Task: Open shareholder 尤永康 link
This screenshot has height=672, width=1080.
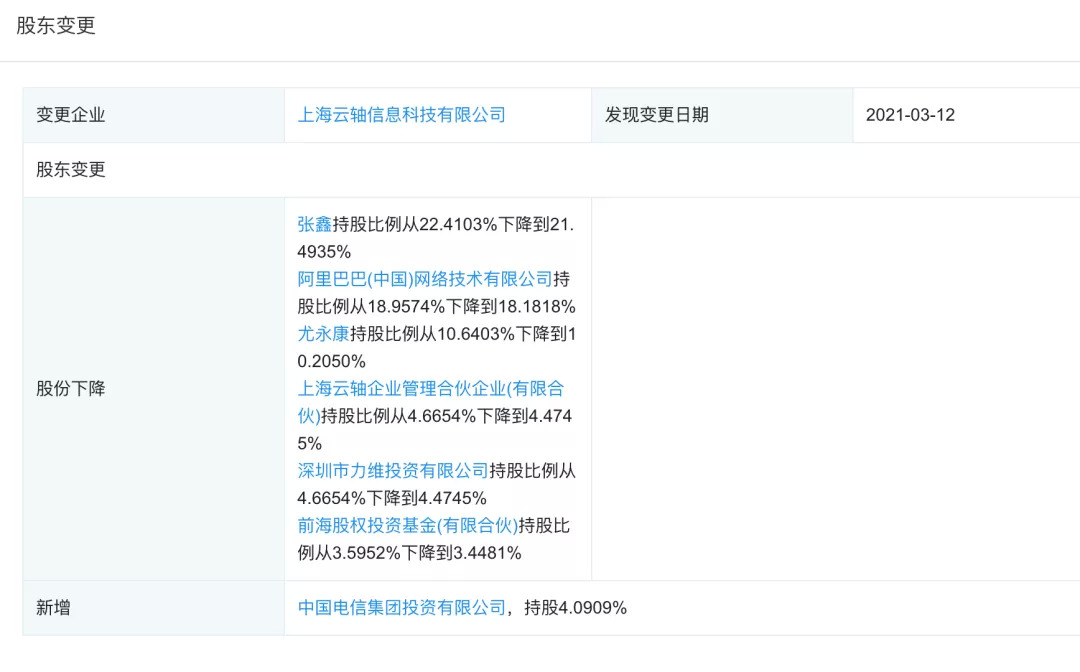Action: pos(323,334)
